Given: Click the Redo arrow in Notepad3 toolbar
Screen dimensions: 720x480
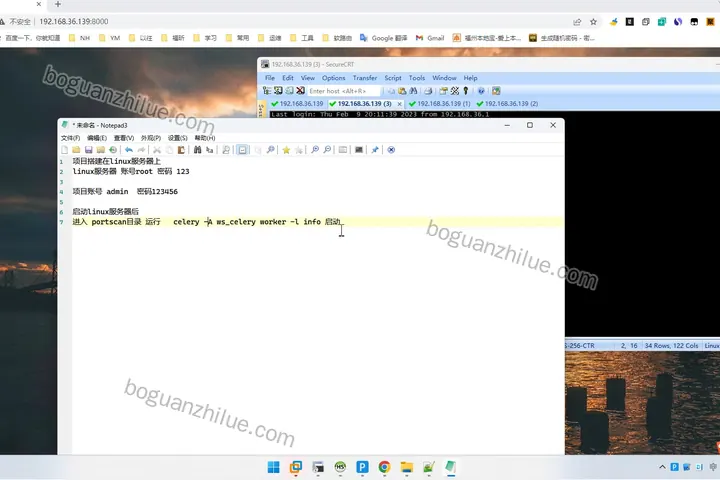Looking at the screenshot, I should pos(141,150).
